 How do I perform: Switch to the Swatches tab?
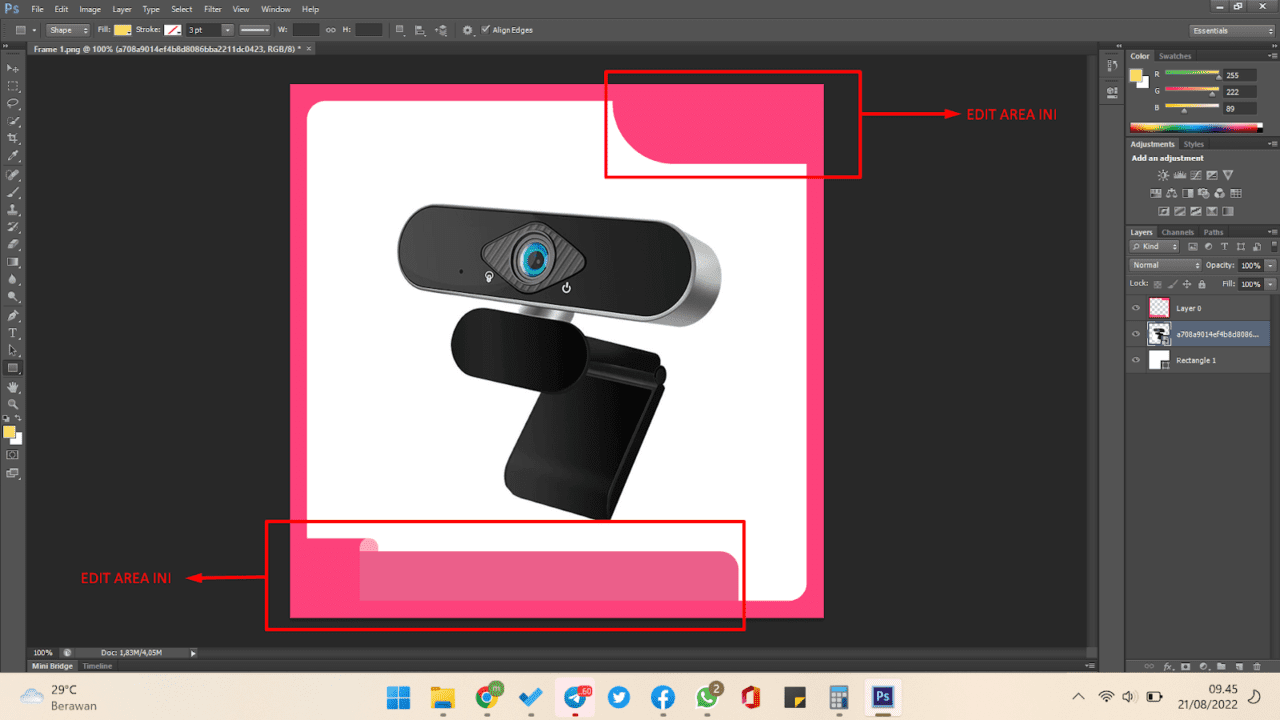tap(1175, 56)
